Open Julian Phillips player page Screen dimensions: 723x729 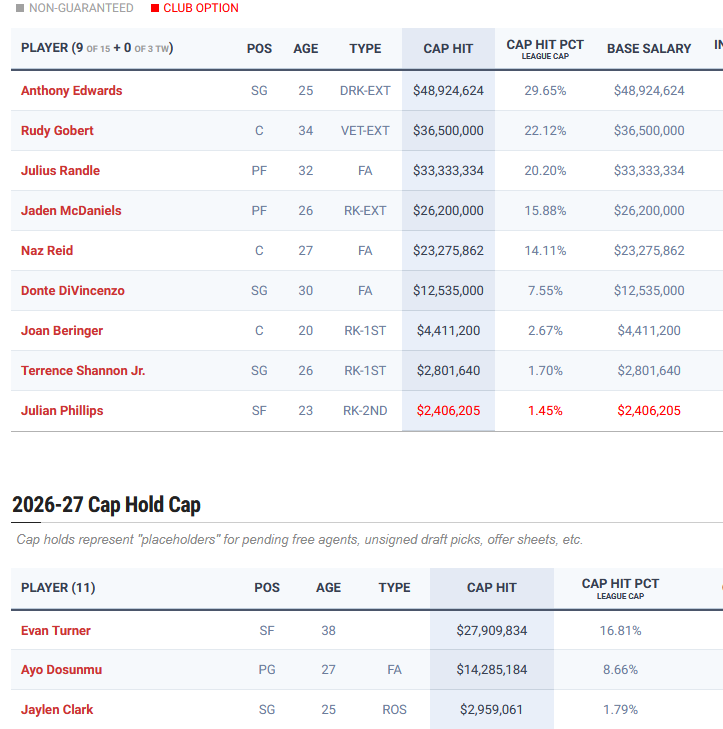62,411
